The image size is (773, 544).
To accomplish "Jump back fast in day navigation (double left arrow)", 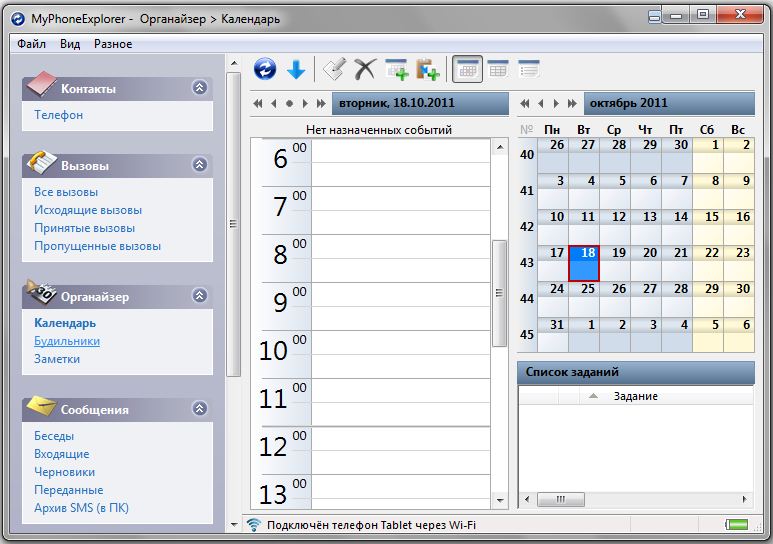I will click(x=257, y=104).
